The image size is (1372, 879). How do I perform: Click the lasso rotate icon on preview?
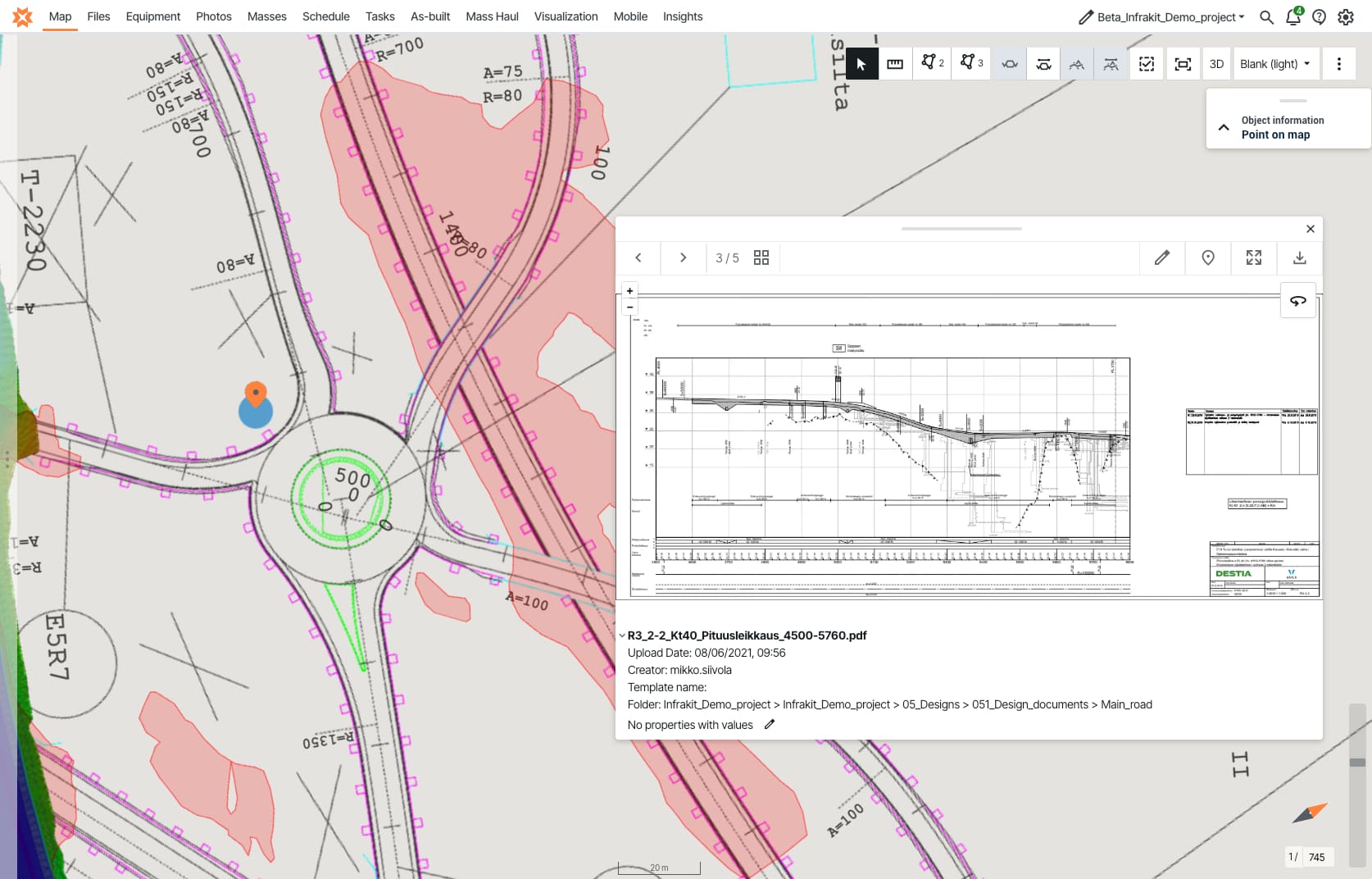point(1298,301)
